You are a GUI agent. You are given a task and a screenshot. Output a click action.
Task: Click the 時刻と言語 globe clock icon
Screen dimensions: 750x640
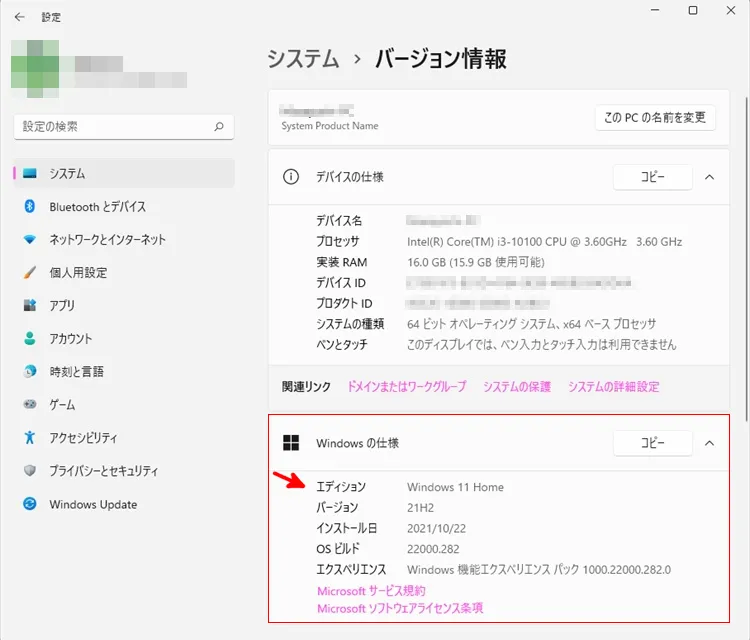30,371
